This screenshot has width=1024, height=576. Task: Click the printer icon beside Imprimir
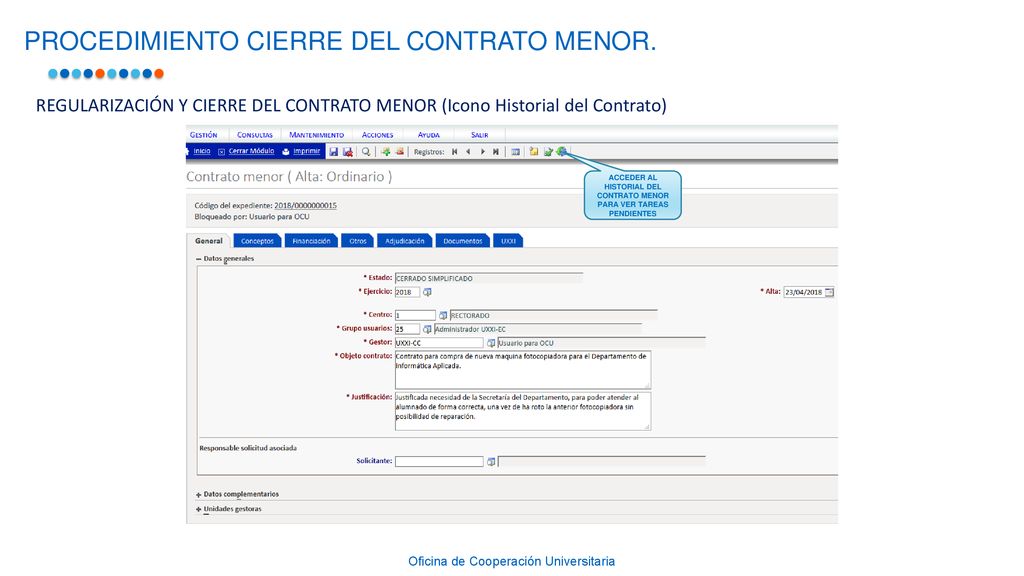click(x=285, y=152)
